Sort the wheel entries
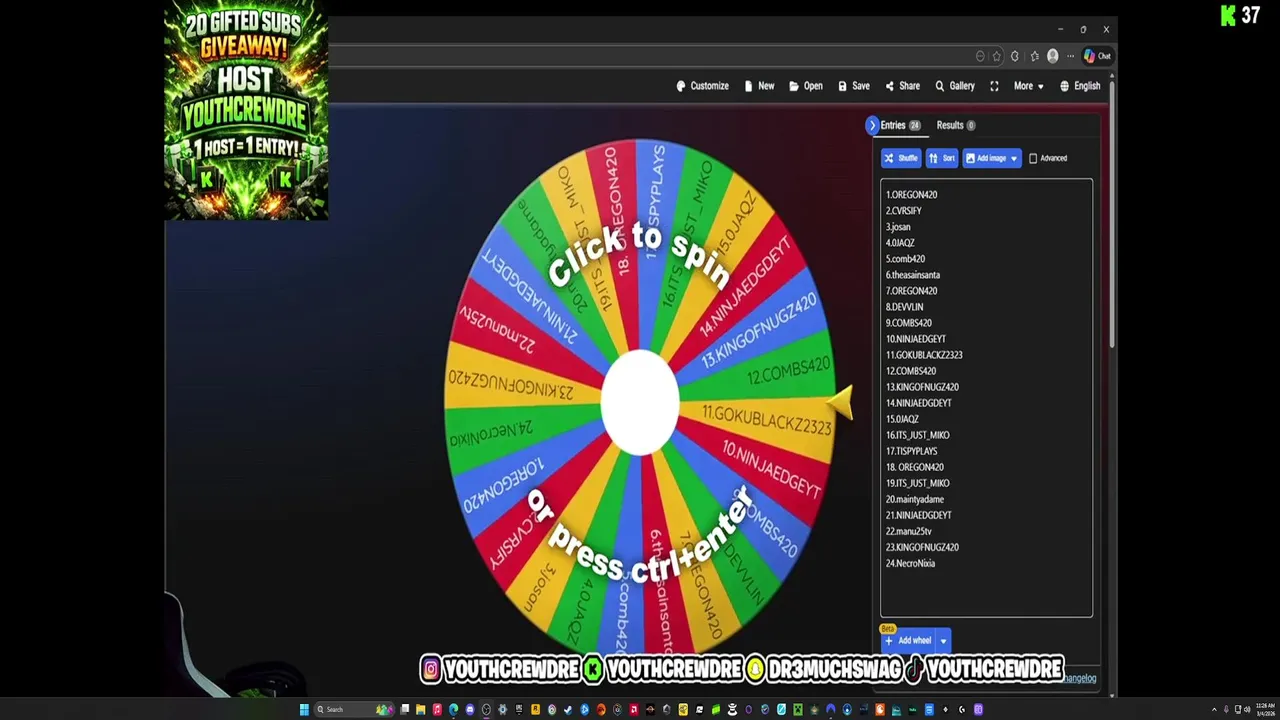This screenshot has width=1280, height=720. [942, 158]
